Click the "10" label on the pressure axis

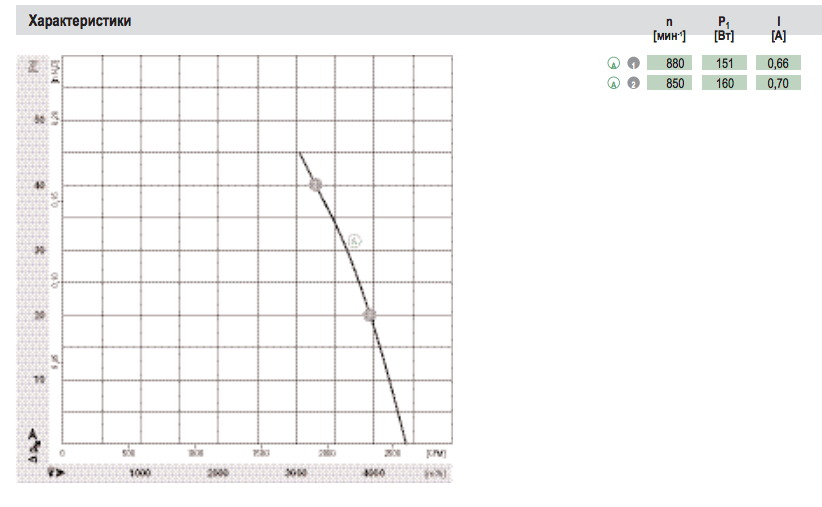pyautogui.click(x=39, y=379)
